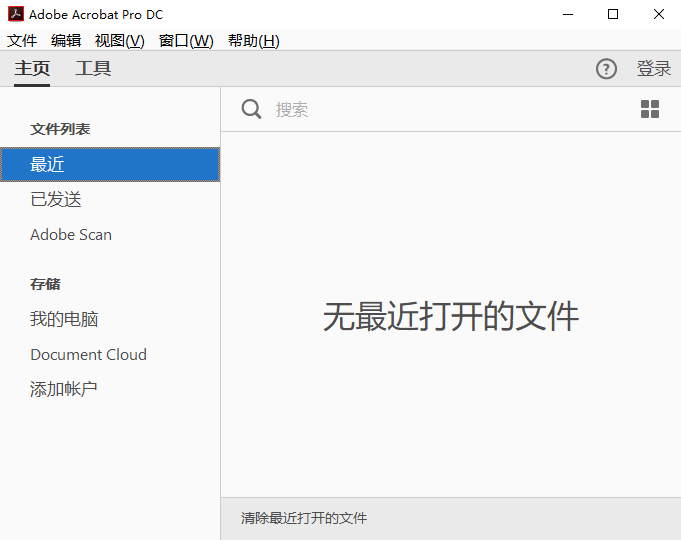Open the 窗口(W) menu

tap(186, 41)
